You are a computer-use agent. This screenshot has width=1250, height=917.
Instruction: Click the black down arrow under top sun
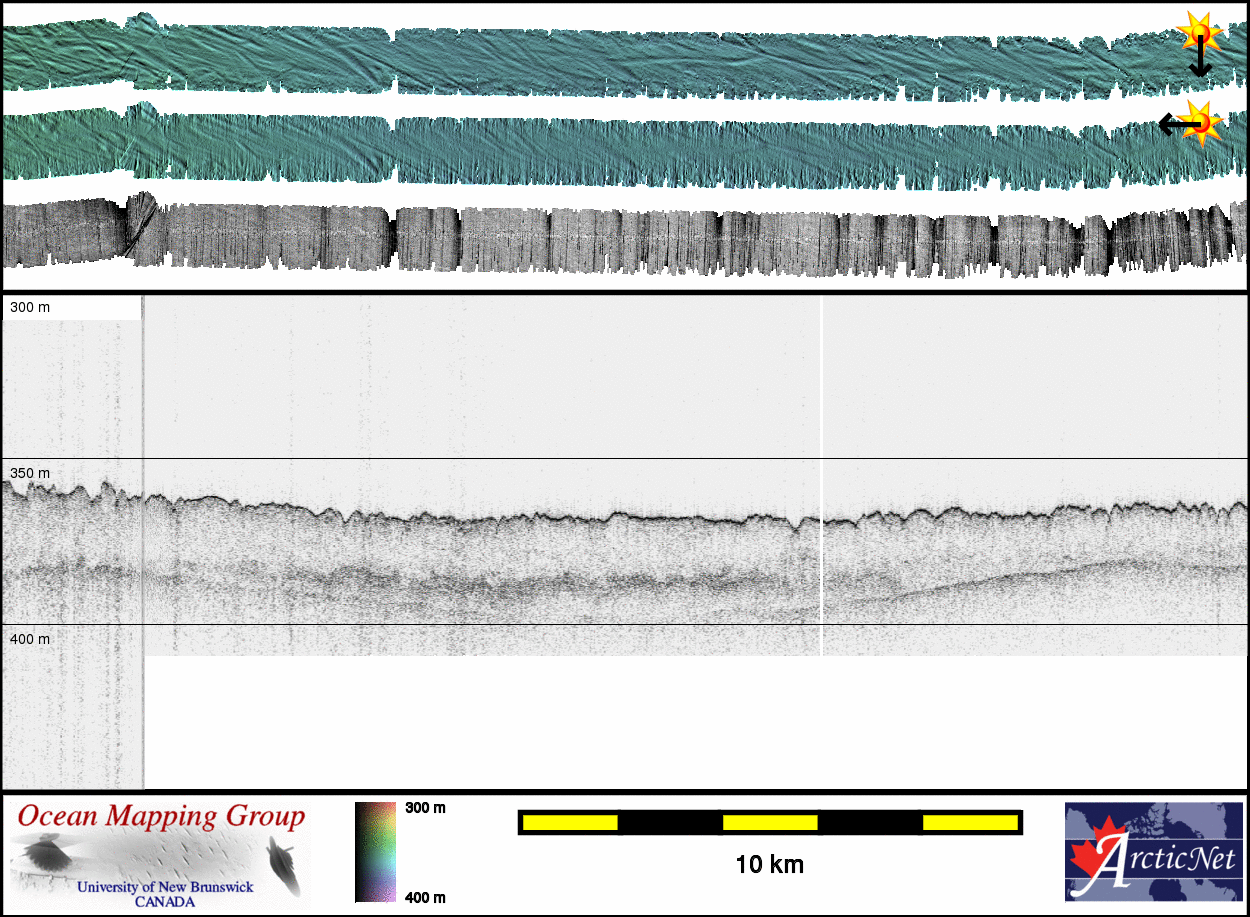1199,62
